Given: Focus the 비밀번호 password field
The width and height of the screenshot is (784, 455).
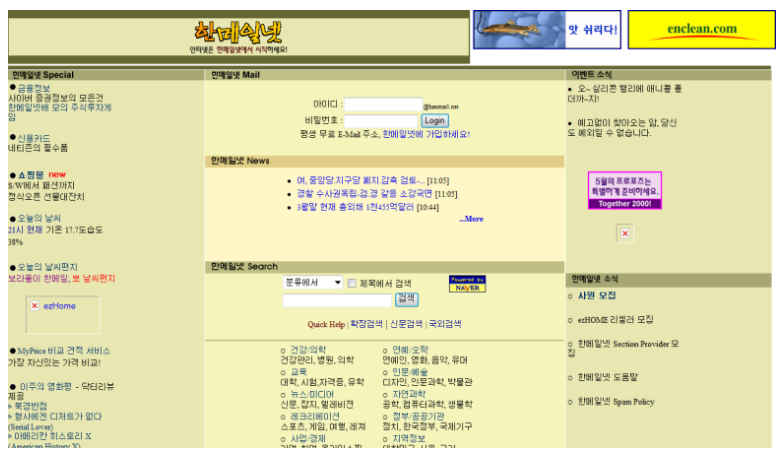Looking at the screenshot, I should pyautogui.click(x=380, y=120).
